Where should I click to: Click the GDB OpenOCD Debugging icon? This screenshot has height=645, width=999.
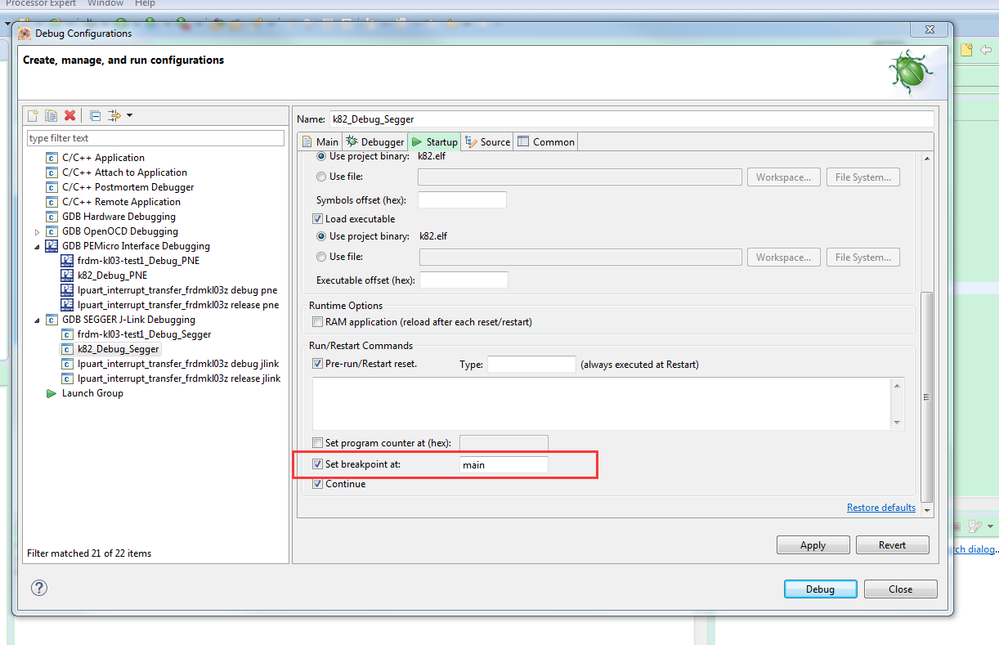tap(52, 231)
